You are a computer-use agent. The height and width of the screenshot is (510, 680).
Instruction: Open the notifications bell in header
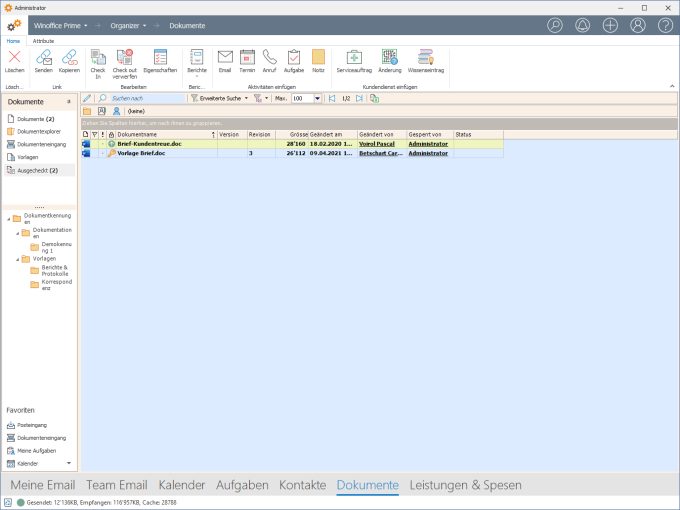(583, 24)
